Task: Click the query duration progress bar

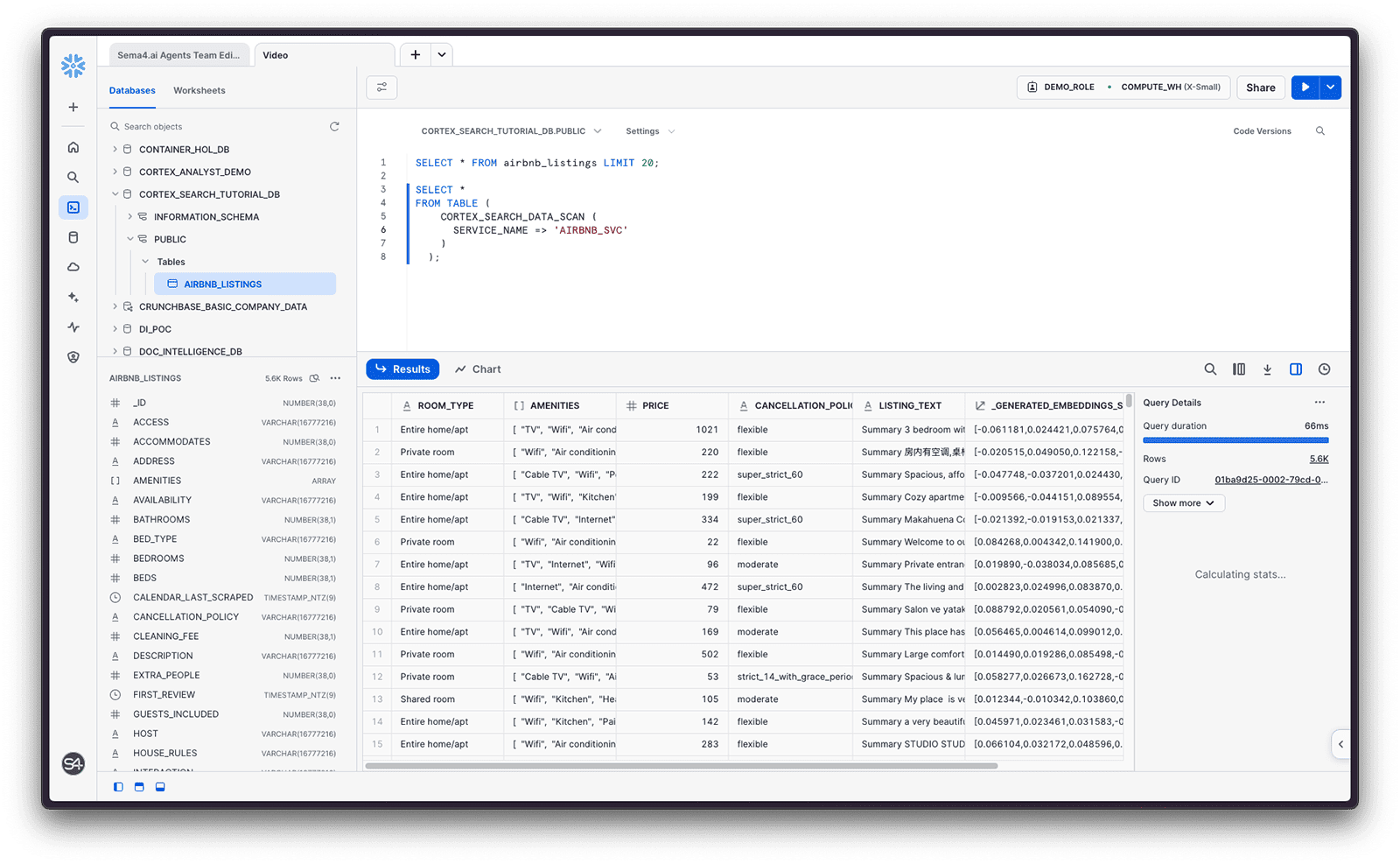Action: (1235, 440)
